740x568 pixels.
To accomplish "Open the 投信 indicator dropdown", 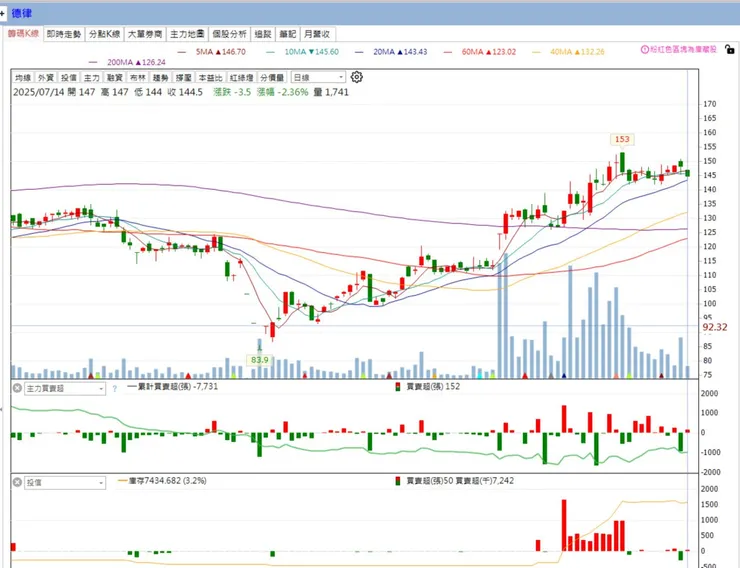I will [65, 483].
